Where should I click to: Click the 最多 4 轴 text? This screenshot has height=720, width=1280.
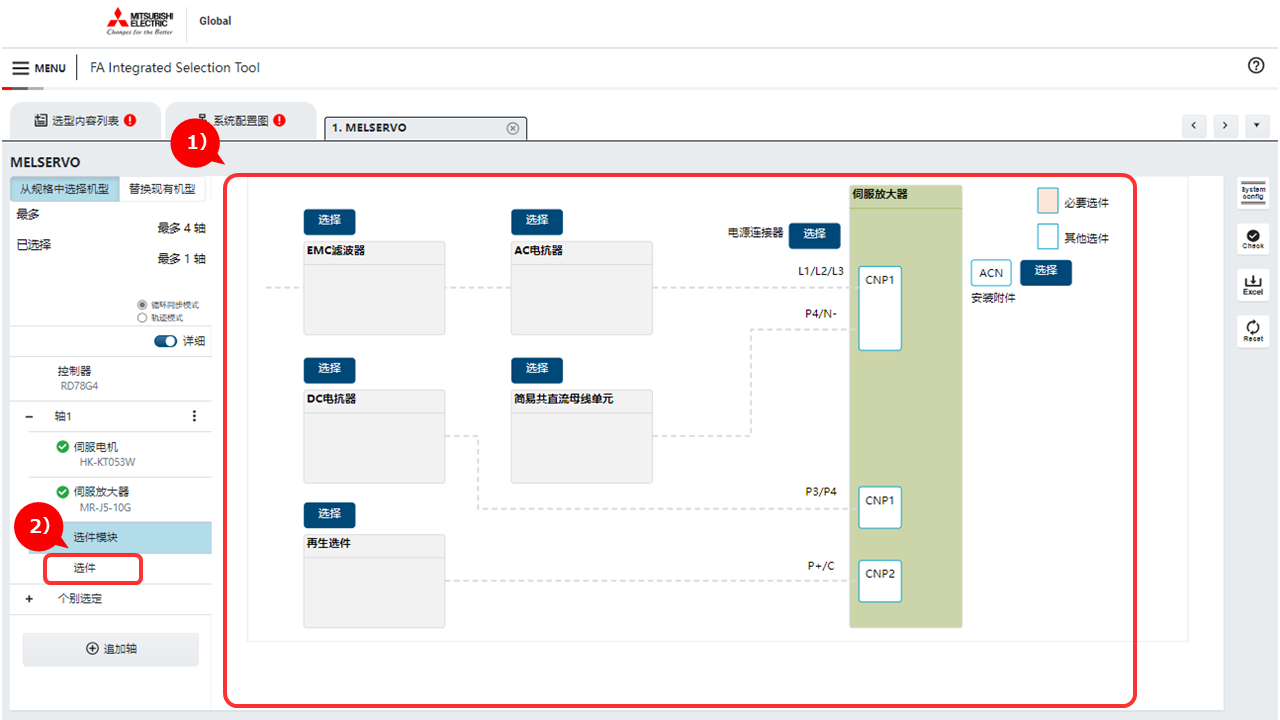pyautogui.click(x=181, y=228)
